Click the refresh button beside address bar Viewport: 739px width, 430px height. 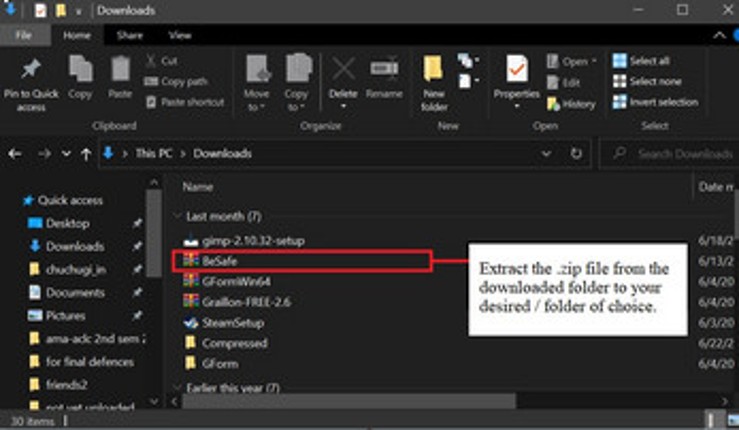pyautogui.click(x=577, y=154)
